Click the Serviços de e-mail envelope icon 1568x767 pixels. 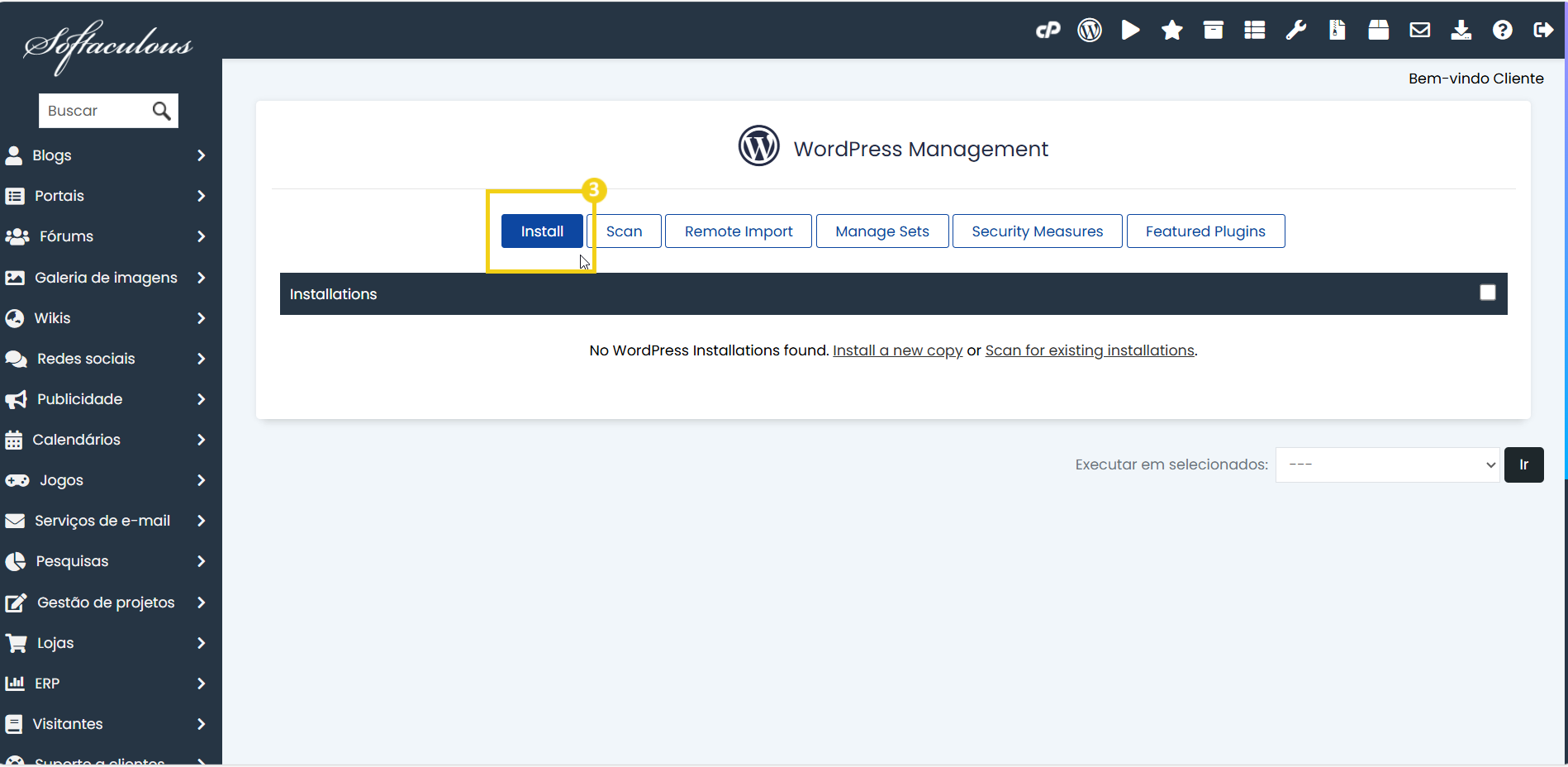(x=15, y=521)
